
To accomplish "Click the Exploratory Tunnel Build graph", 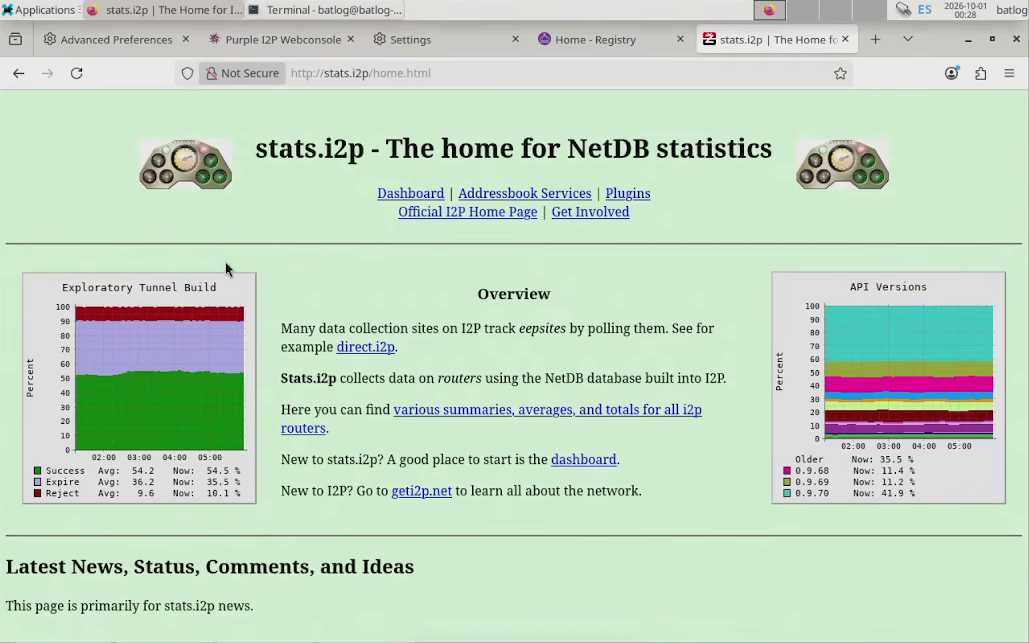I will [x=139, y=388].
